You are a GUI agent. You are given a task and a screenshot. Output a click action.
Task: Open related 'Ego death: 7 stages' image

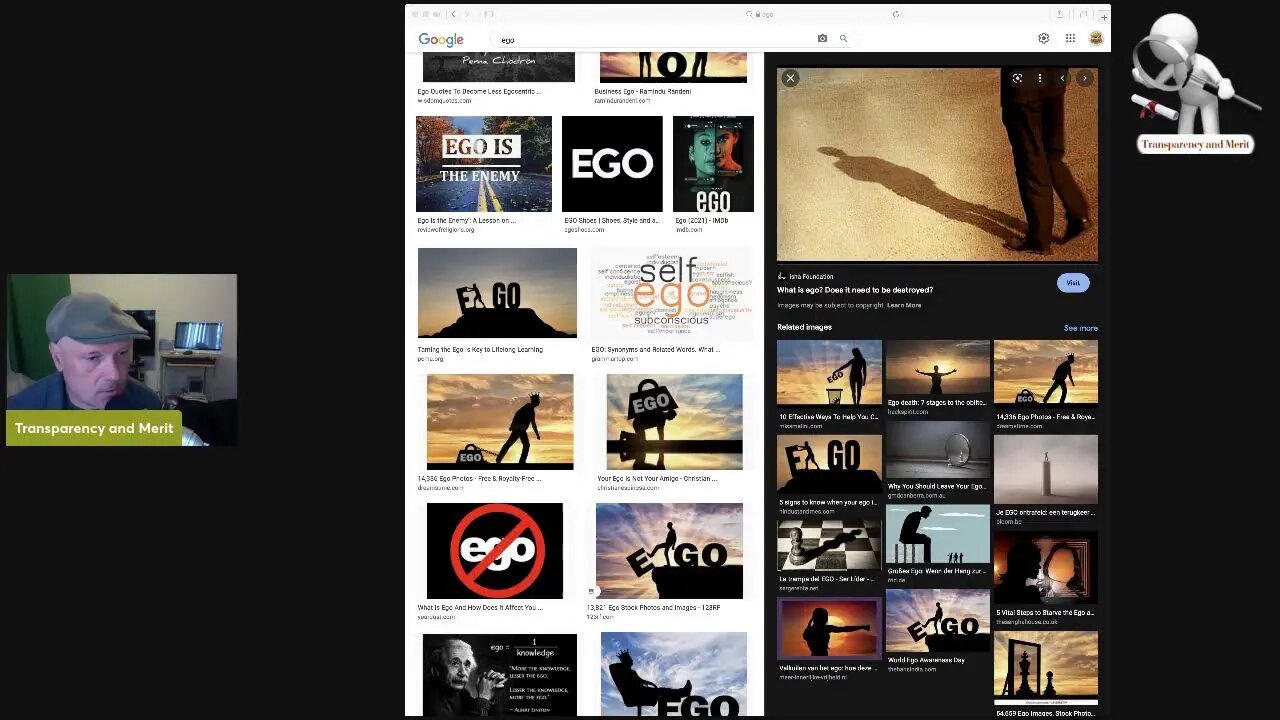(x=937, y=367)
